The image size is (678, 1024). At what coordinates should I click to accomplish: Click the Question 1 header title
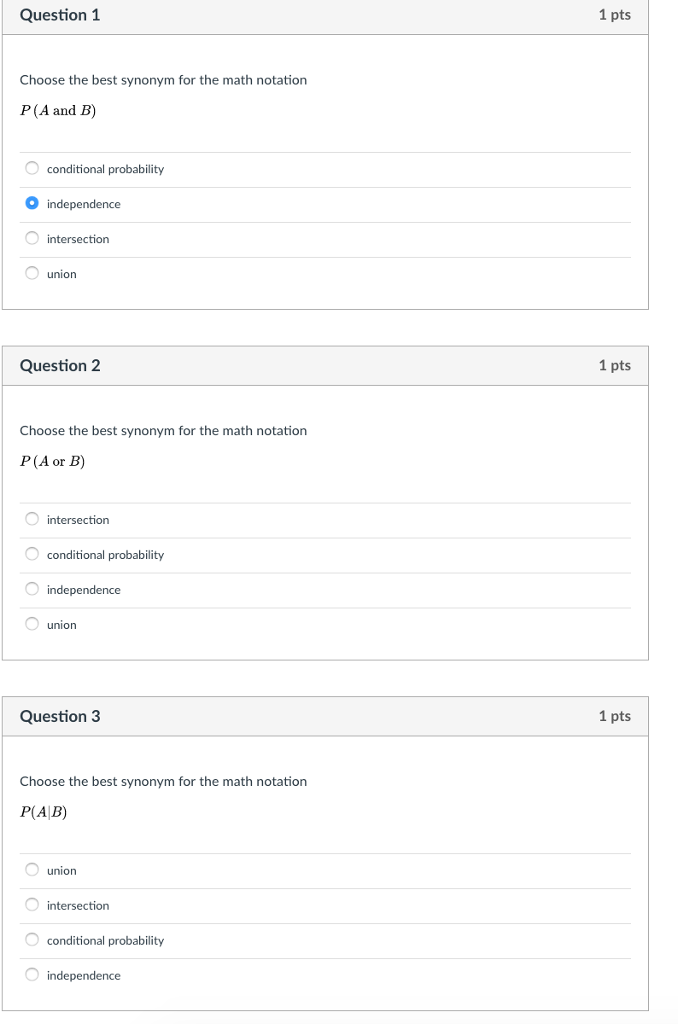[60, 15]
